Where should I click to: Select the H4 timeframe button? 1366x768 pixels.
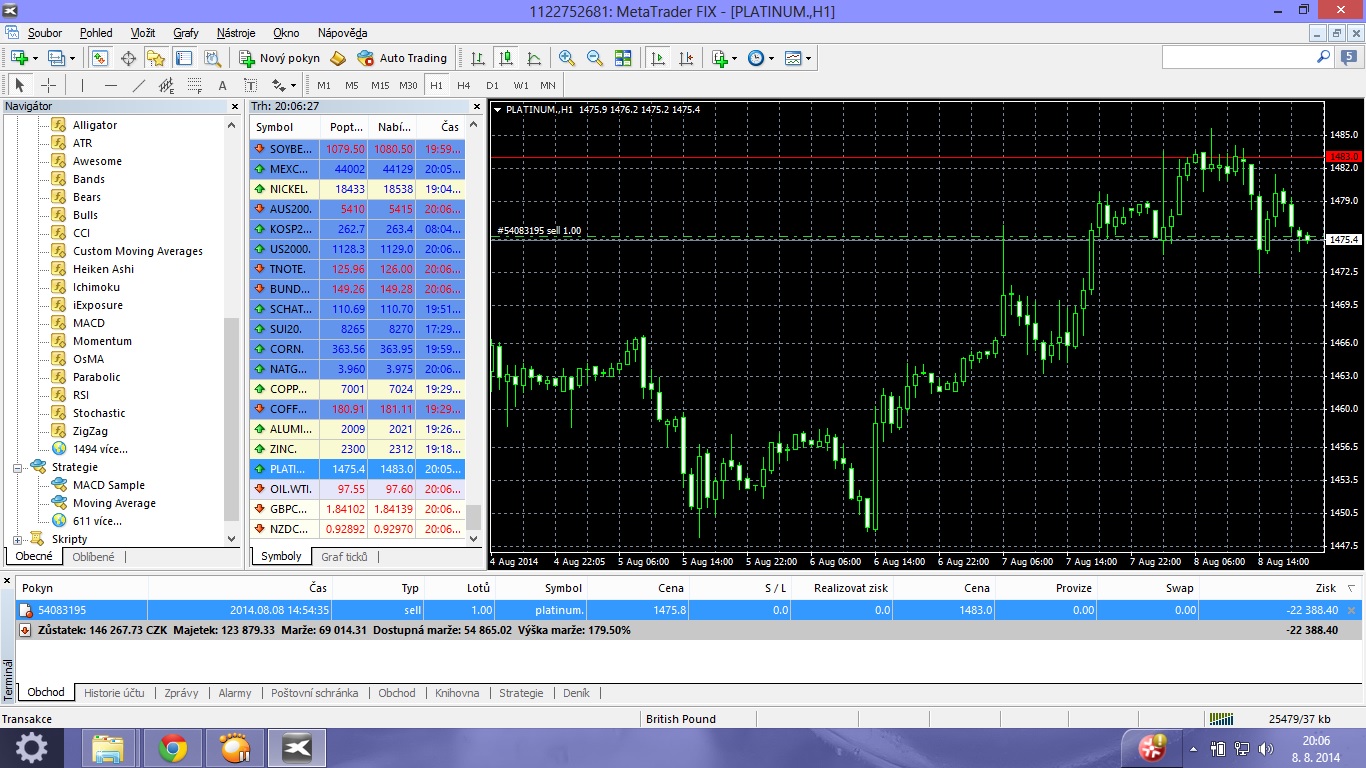point(464,85)
